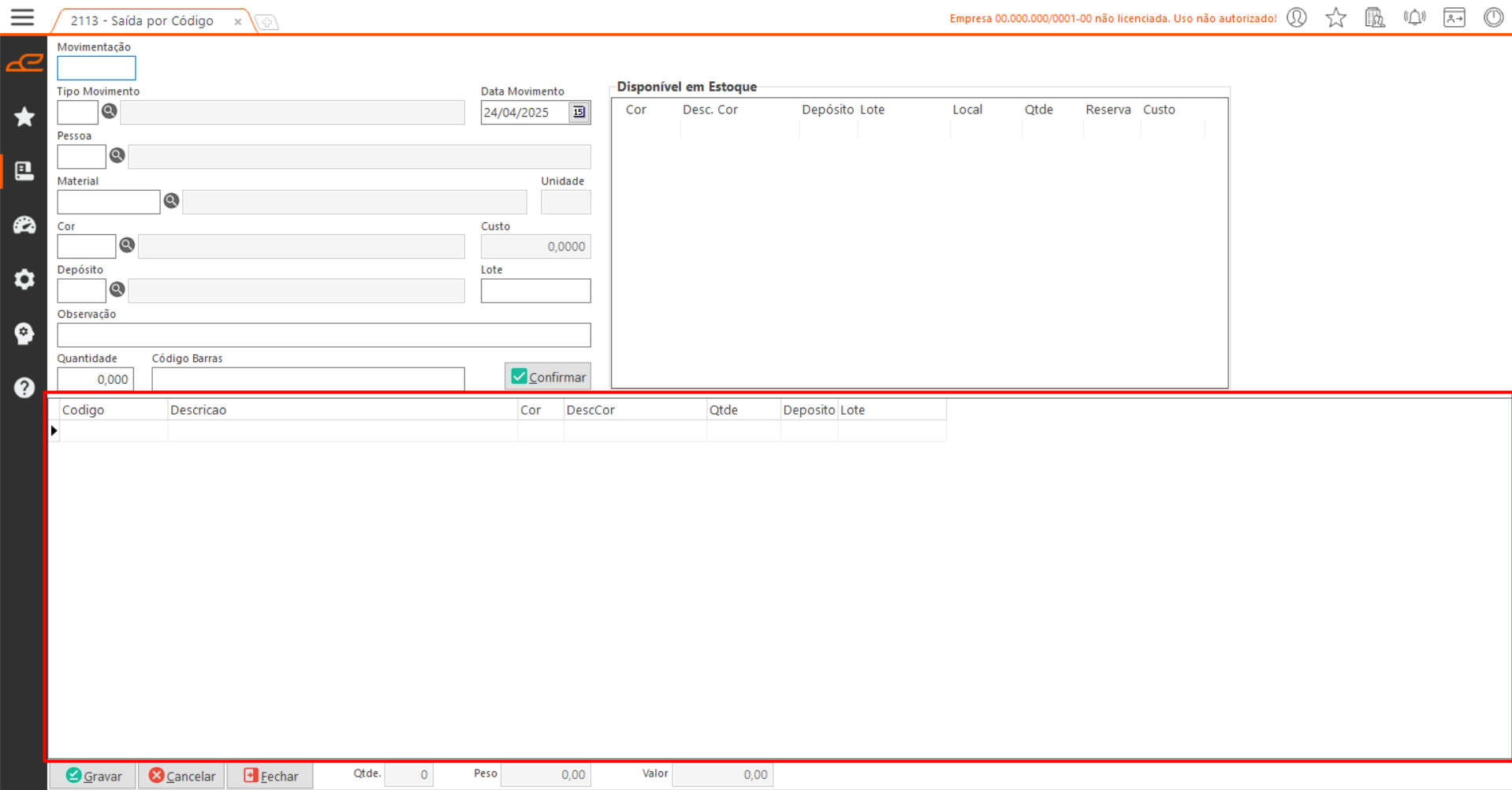This screenshot has height=790, width=1512.
Task: Open the Pessoa lookup search
Action: [x=117, y=155]
